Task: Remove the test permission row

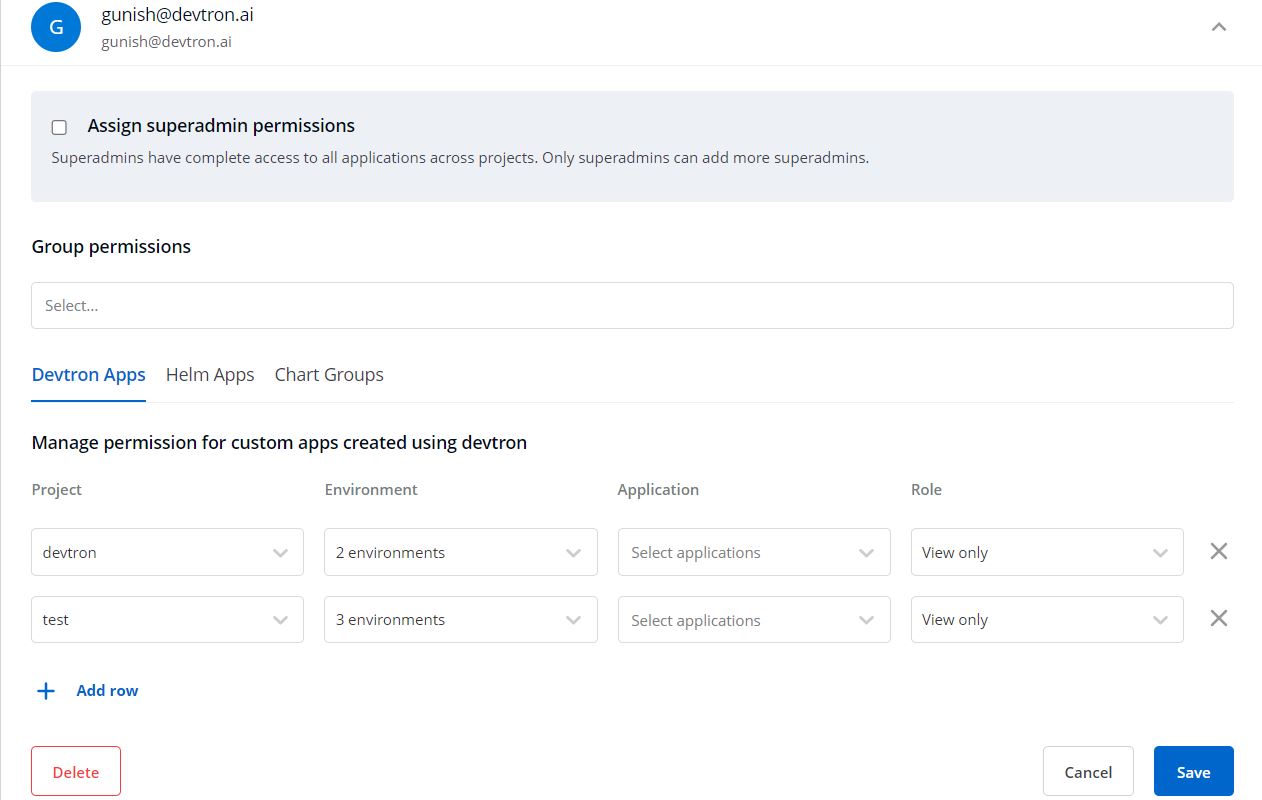Action: coord(1218,618)
